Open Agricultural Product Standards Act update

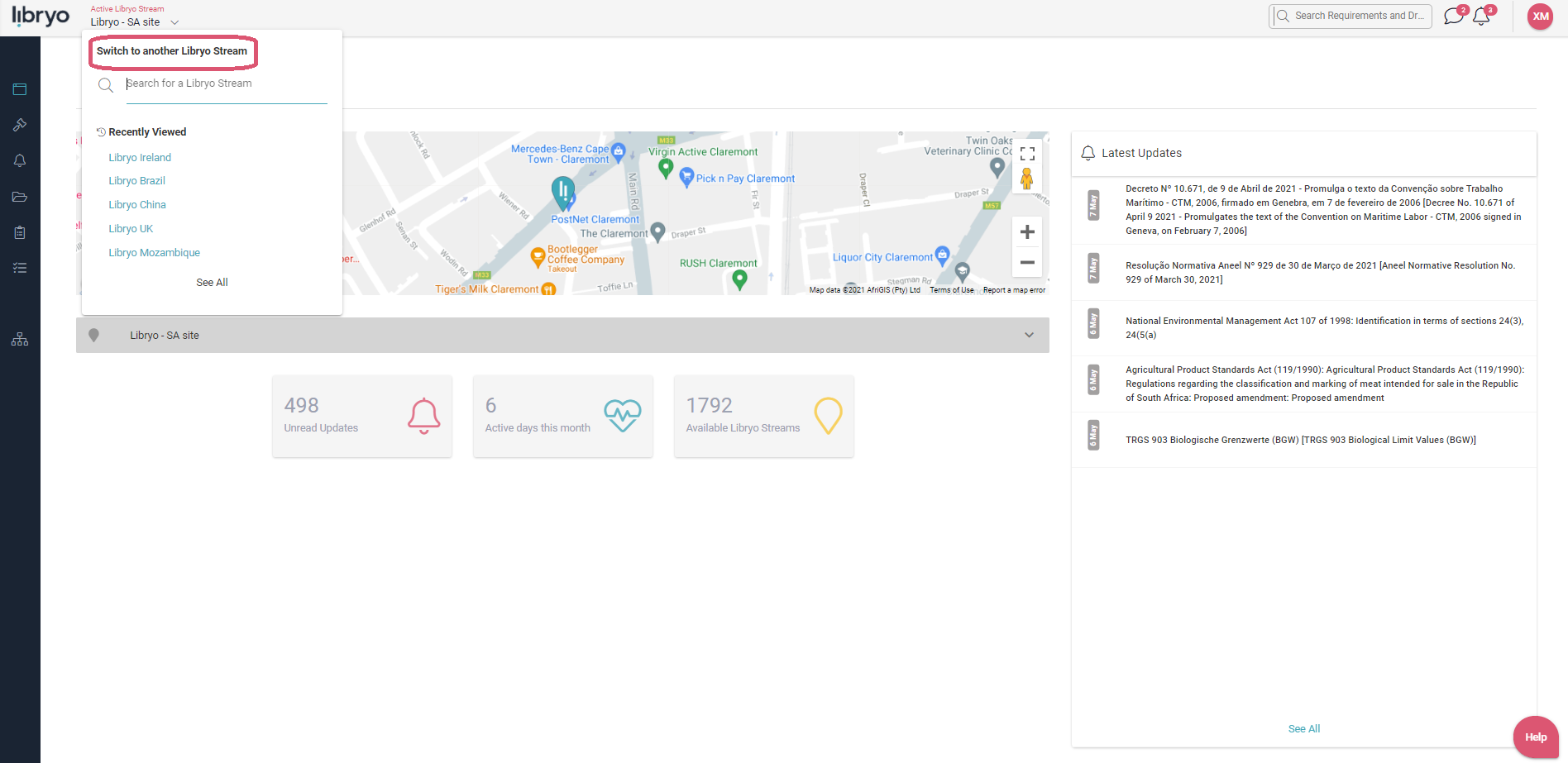click(x=1304, y=384)
